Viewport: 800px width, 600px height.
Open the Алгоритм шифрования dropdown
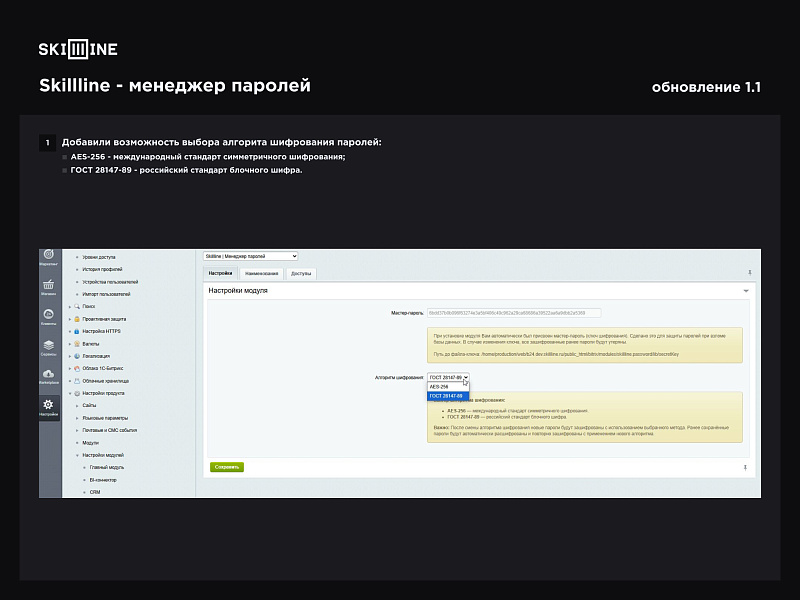[x=448, y=376]
